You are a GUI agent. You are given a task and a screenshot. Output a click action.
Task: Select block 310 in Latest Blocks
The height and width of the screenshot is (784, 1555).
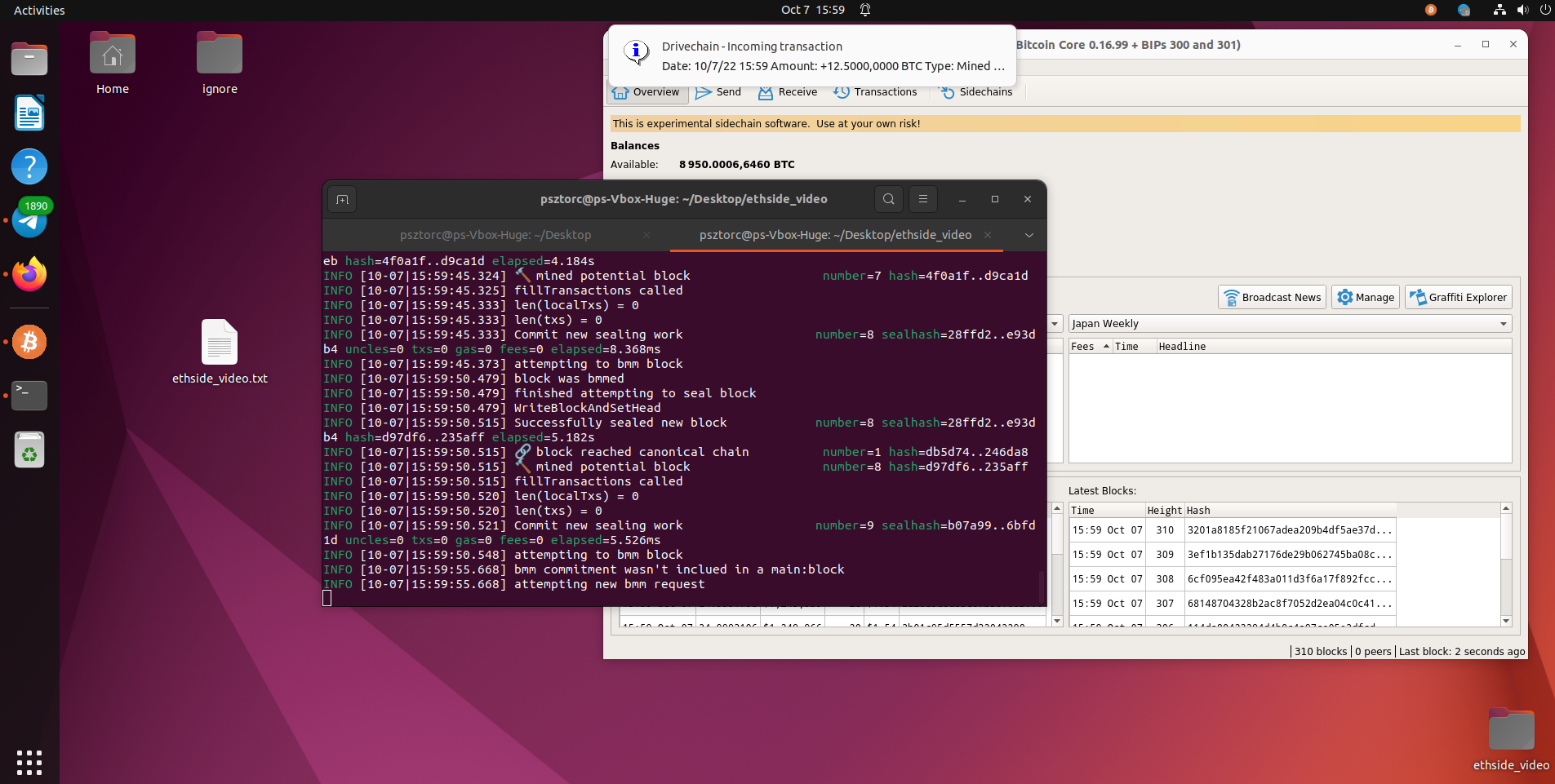[x=1233, y=530]
